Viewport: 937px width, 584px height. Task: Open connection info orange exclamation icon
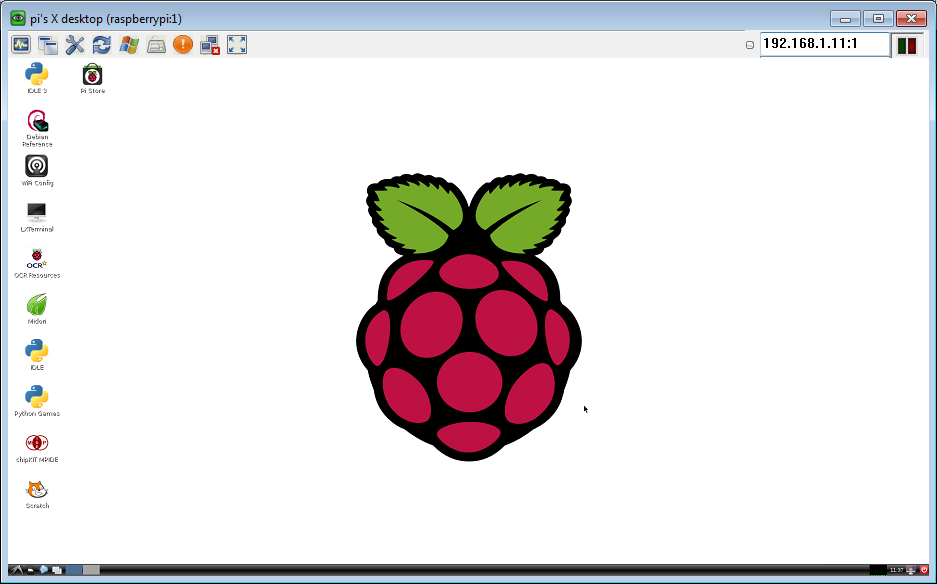(x=182, y=44)
